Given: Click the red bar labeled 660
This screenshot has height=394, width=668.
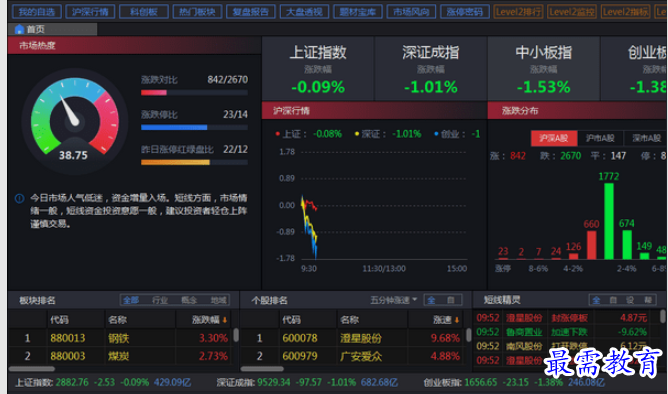Looking at the screenshot, I should tap(592, 244).
